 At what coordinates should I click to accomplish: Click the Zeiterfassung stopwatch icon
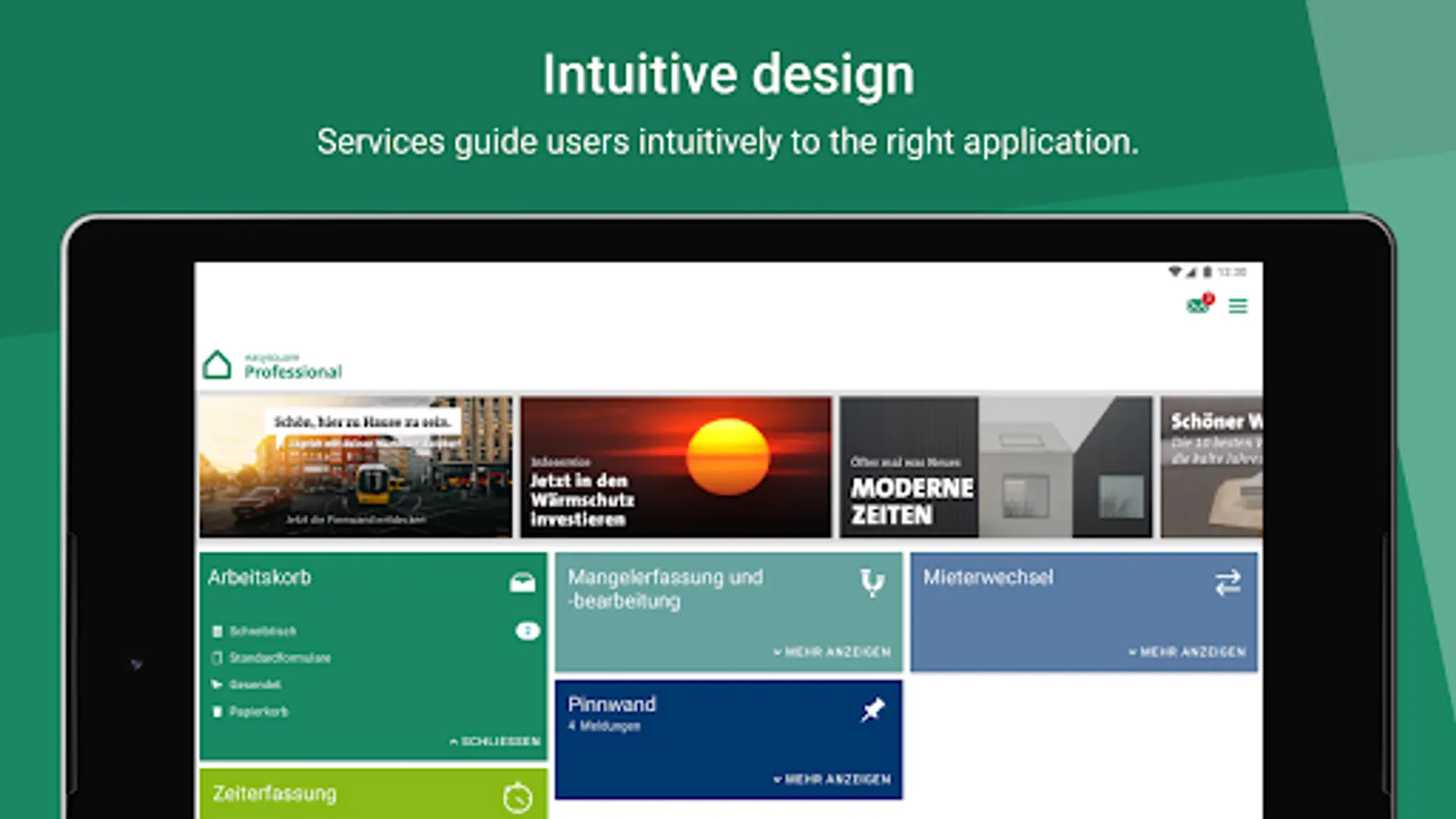tap(518, 798)
